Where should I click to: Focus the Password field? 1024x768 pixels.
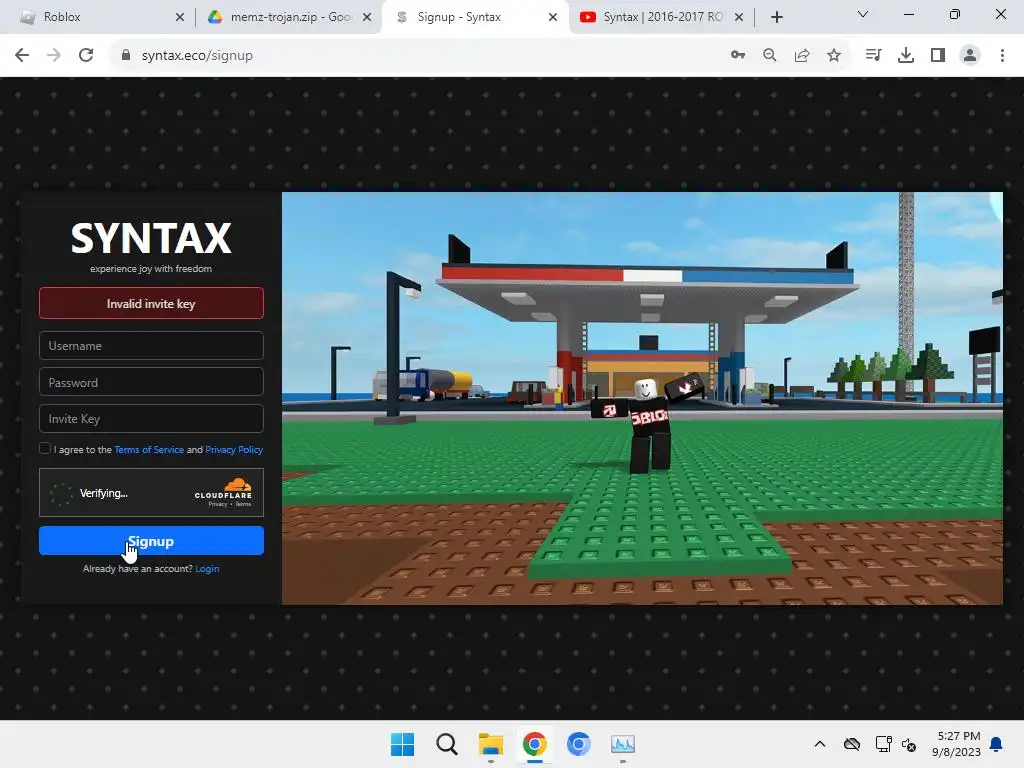[x=151, y=382]
